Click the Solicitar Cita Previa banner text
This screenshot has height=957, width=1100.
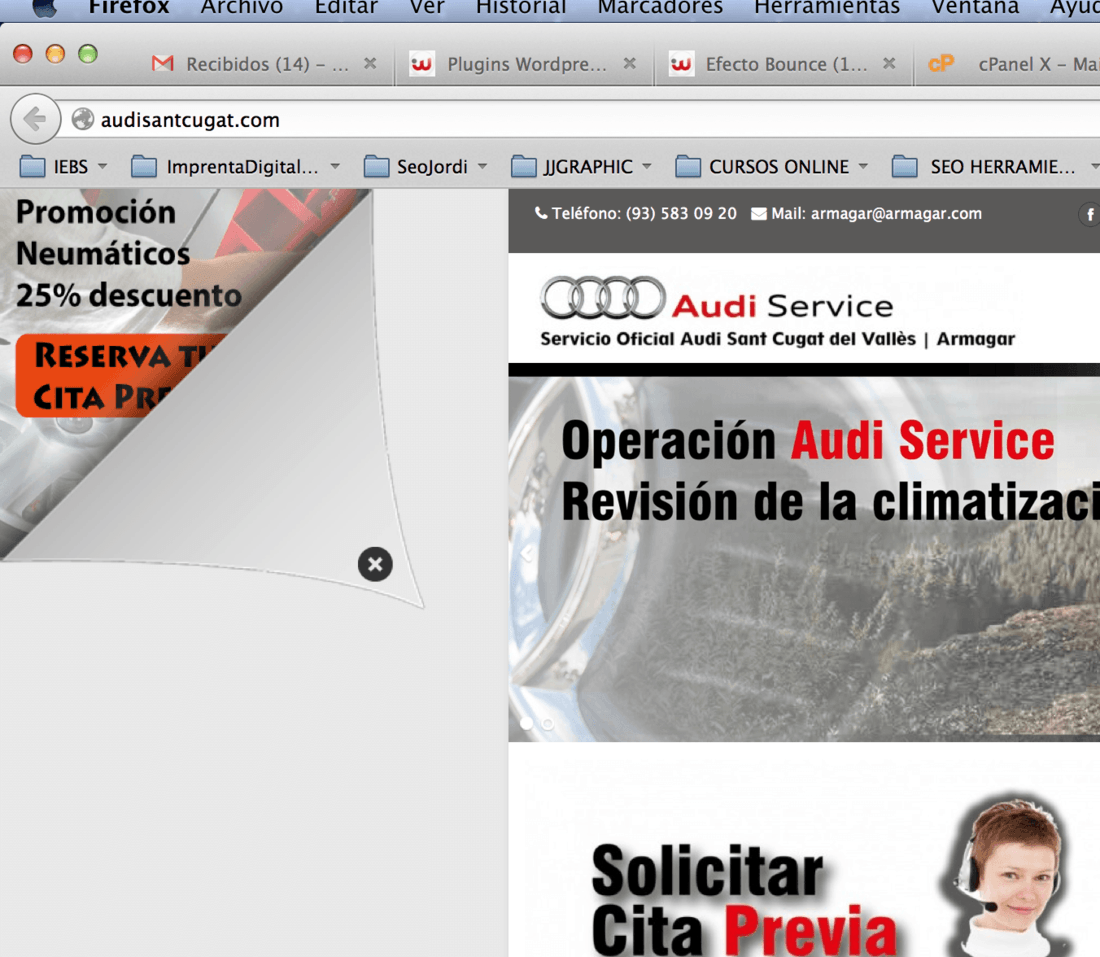(x=744, y=900)
